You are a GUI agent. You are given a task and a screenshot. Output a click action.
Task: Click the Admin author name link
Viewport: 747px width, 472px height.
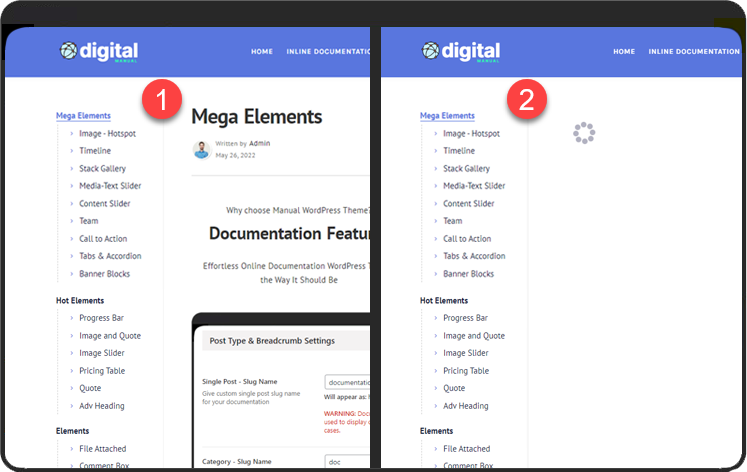(x=259, y=144)
